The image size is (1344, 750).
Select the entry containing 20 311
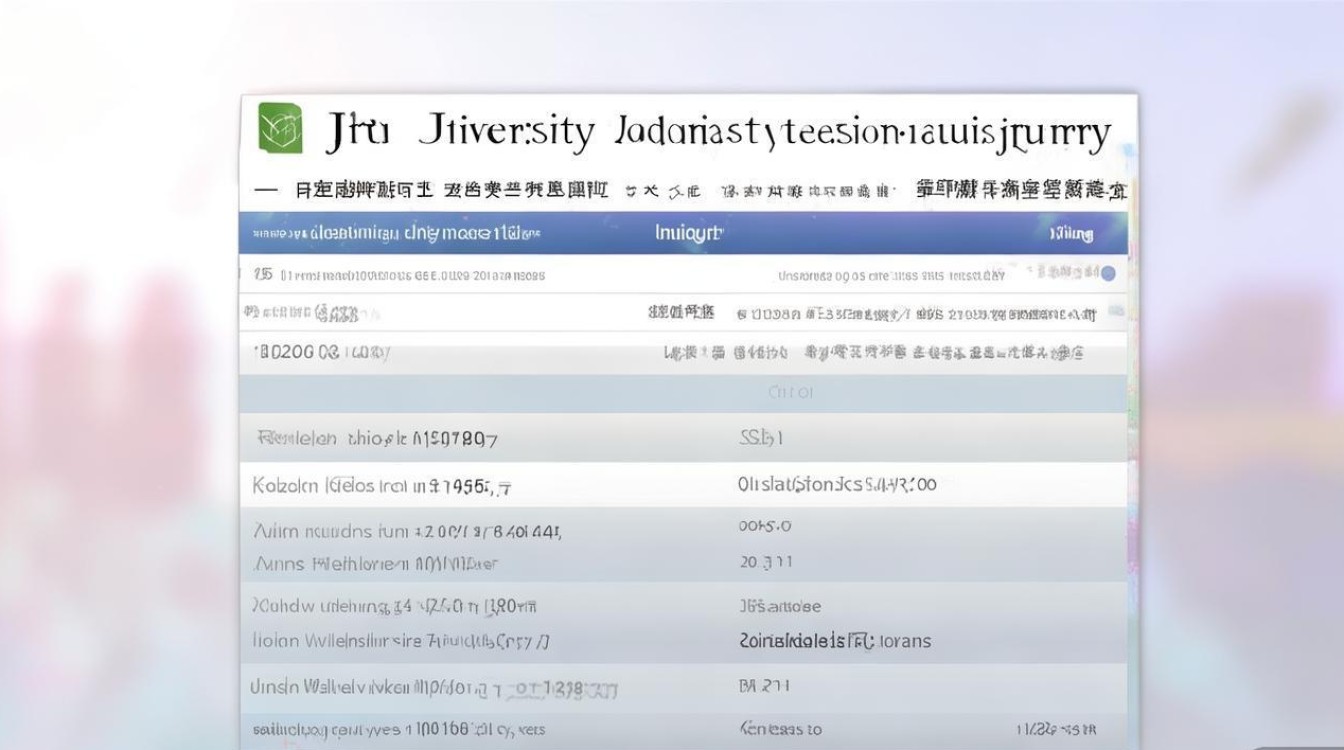775,562
